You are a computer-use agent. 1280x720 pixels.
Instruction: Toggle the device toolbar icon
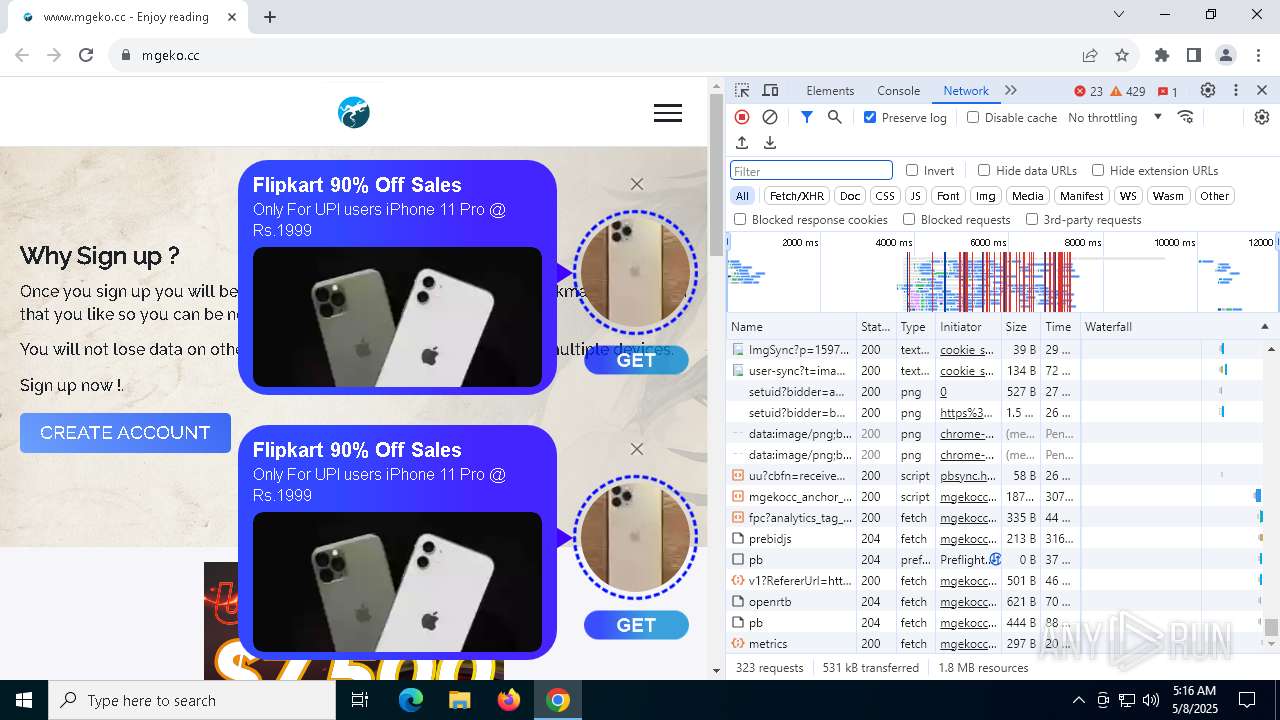[770, 91]
